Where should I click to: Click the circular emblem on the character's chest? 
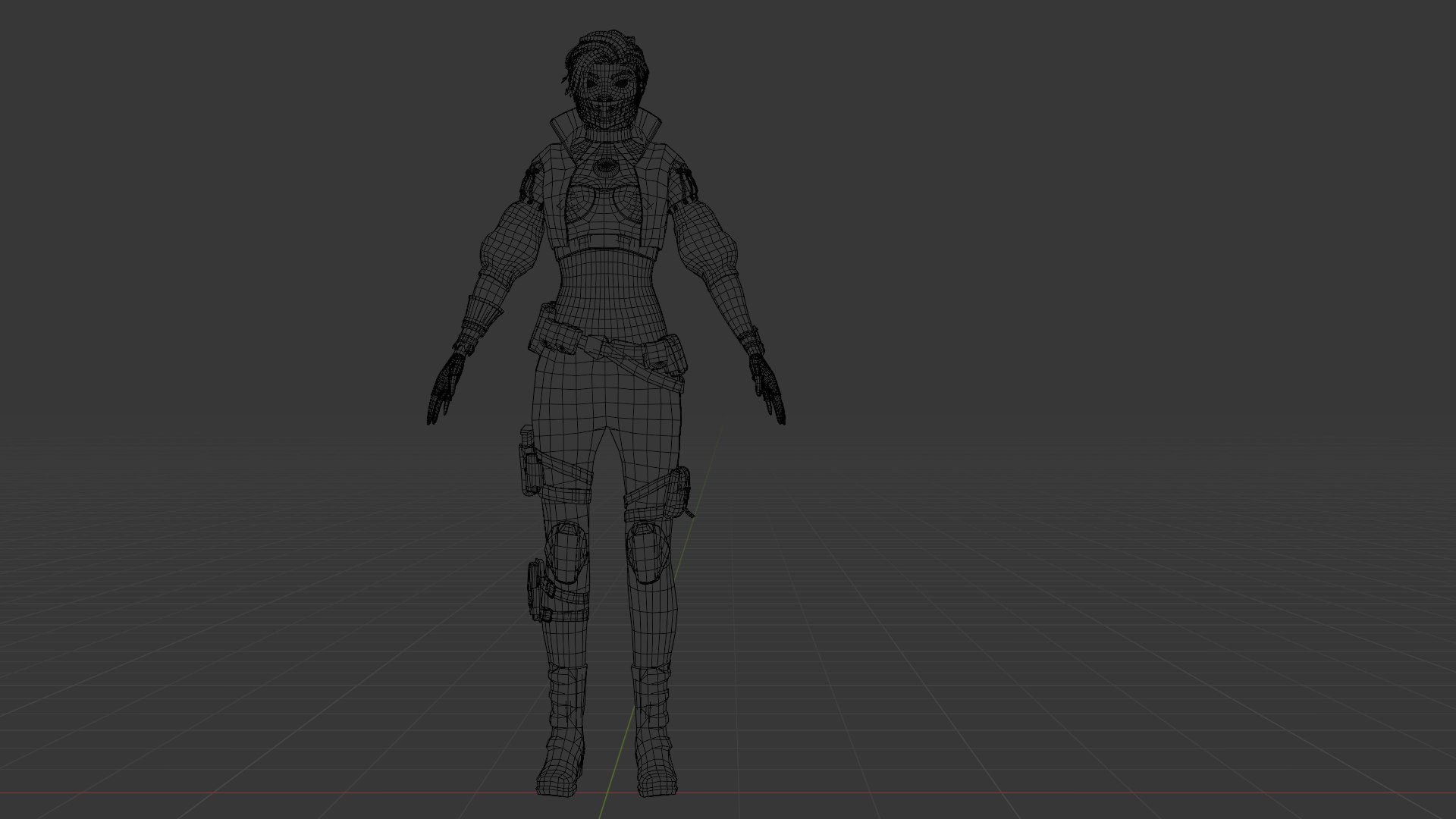tap(604, 168)
